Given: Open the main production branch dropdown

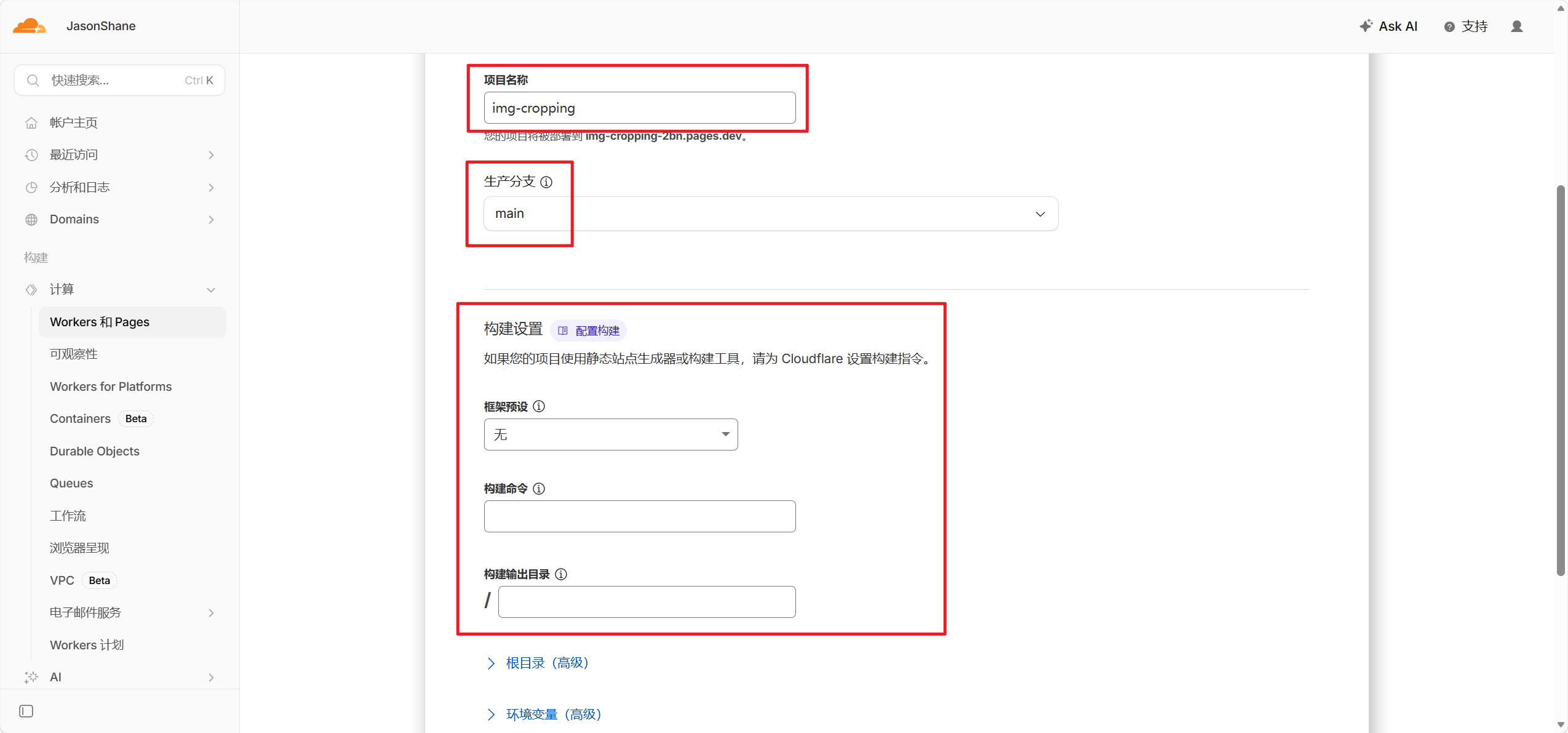Looking at the screenshot, I should [x=770, y=214].
